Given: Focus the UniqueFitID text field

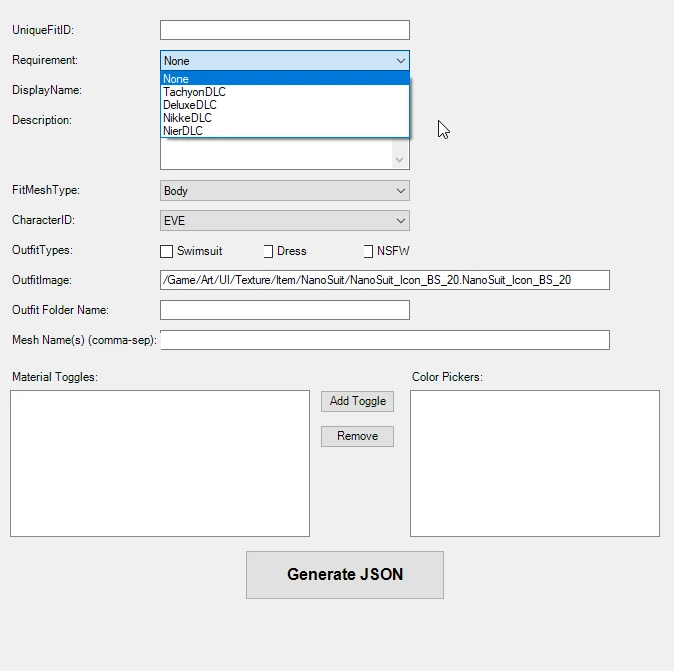Looking at the screenshot, I should pos(284,30).
